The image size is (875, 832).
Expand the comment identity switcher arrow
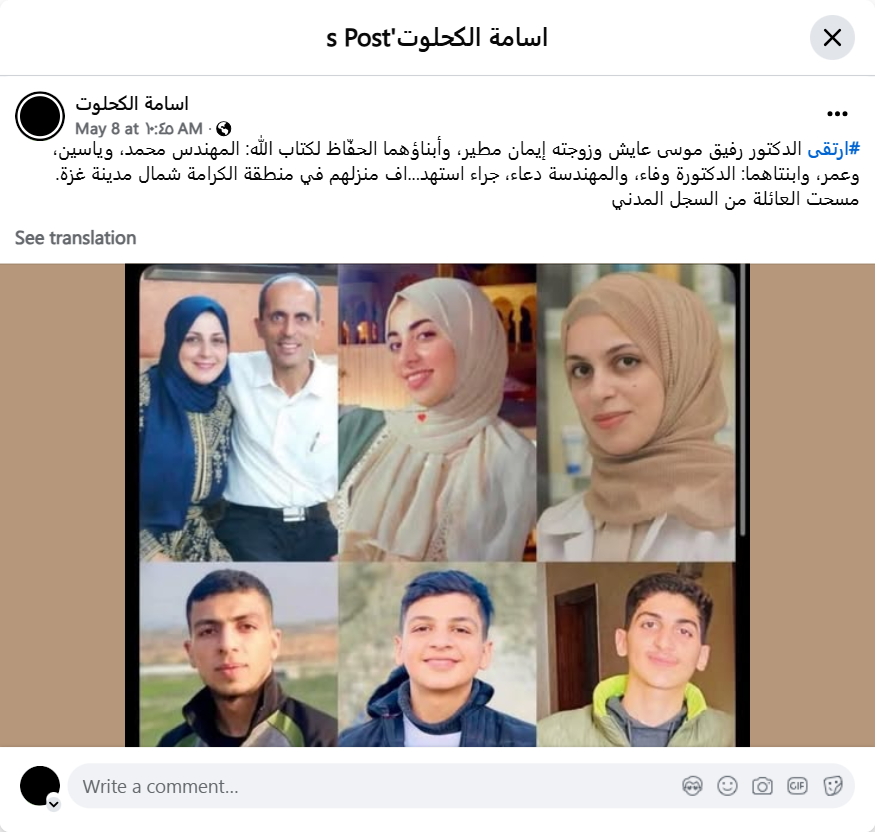coord(54,804)
